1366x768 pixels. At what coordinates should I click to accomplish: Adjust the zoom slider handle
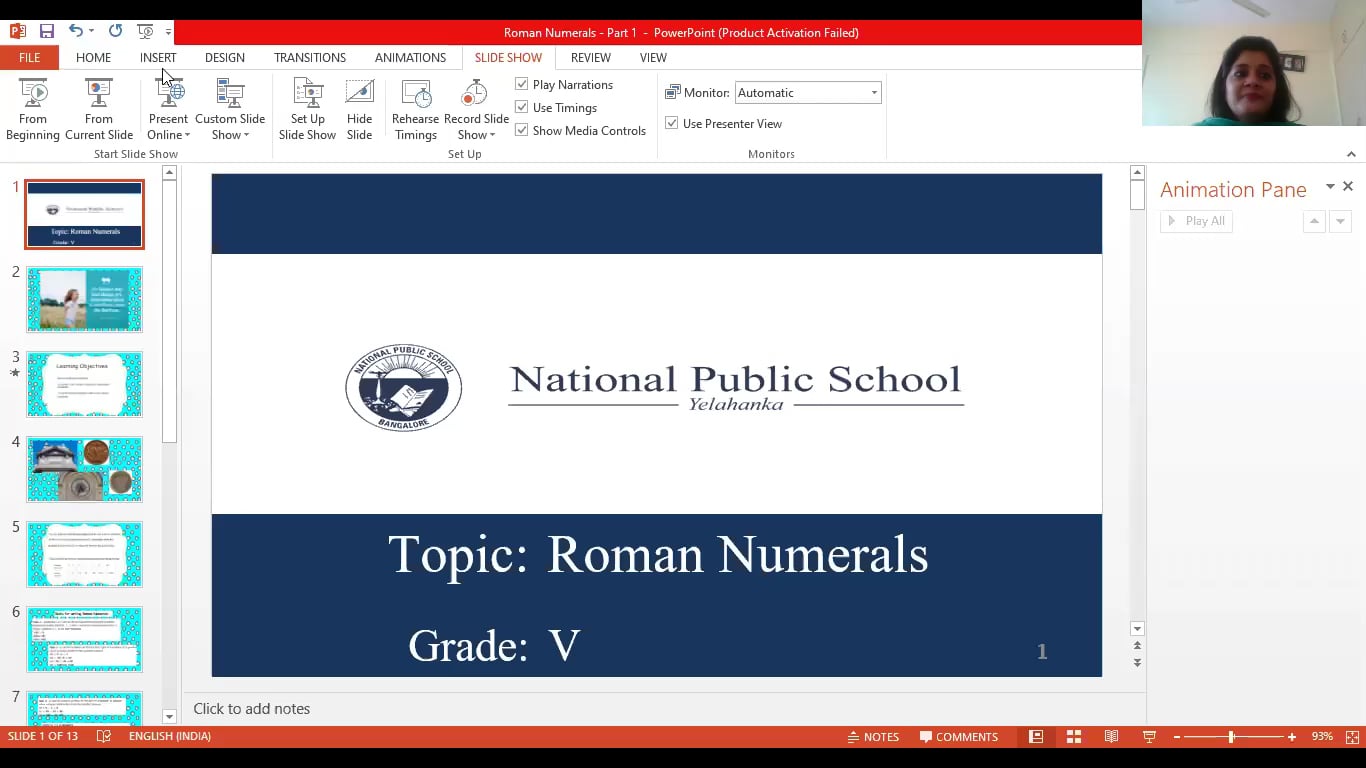[1231, 737]
